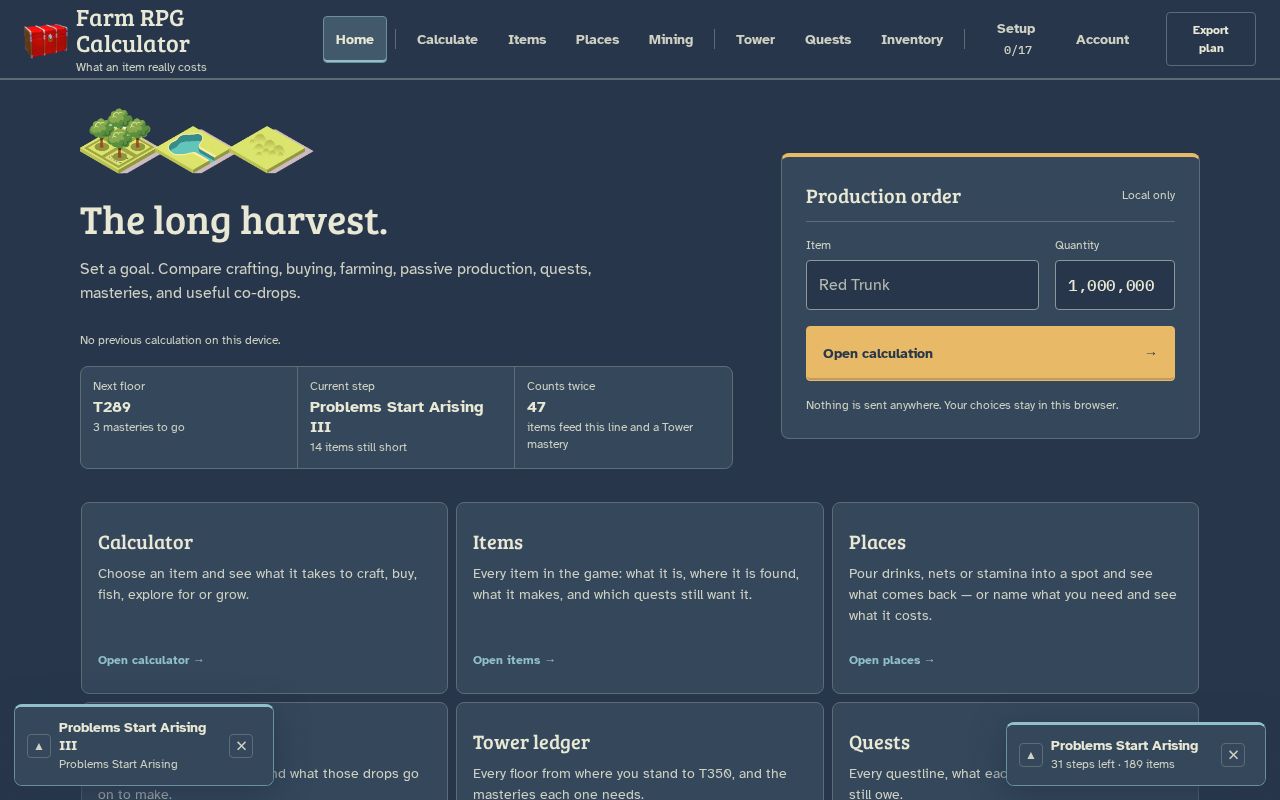Follow the Open calculator link
Image resolution: width=1280 pixels, height=800 pixels.
pyautogui.click(x=151, y=660)
